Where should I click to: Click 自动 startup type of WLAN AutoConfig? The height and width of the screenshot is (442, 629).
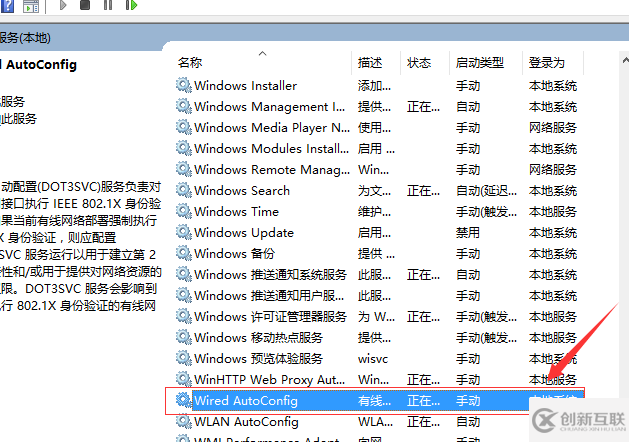click(468, 422)
